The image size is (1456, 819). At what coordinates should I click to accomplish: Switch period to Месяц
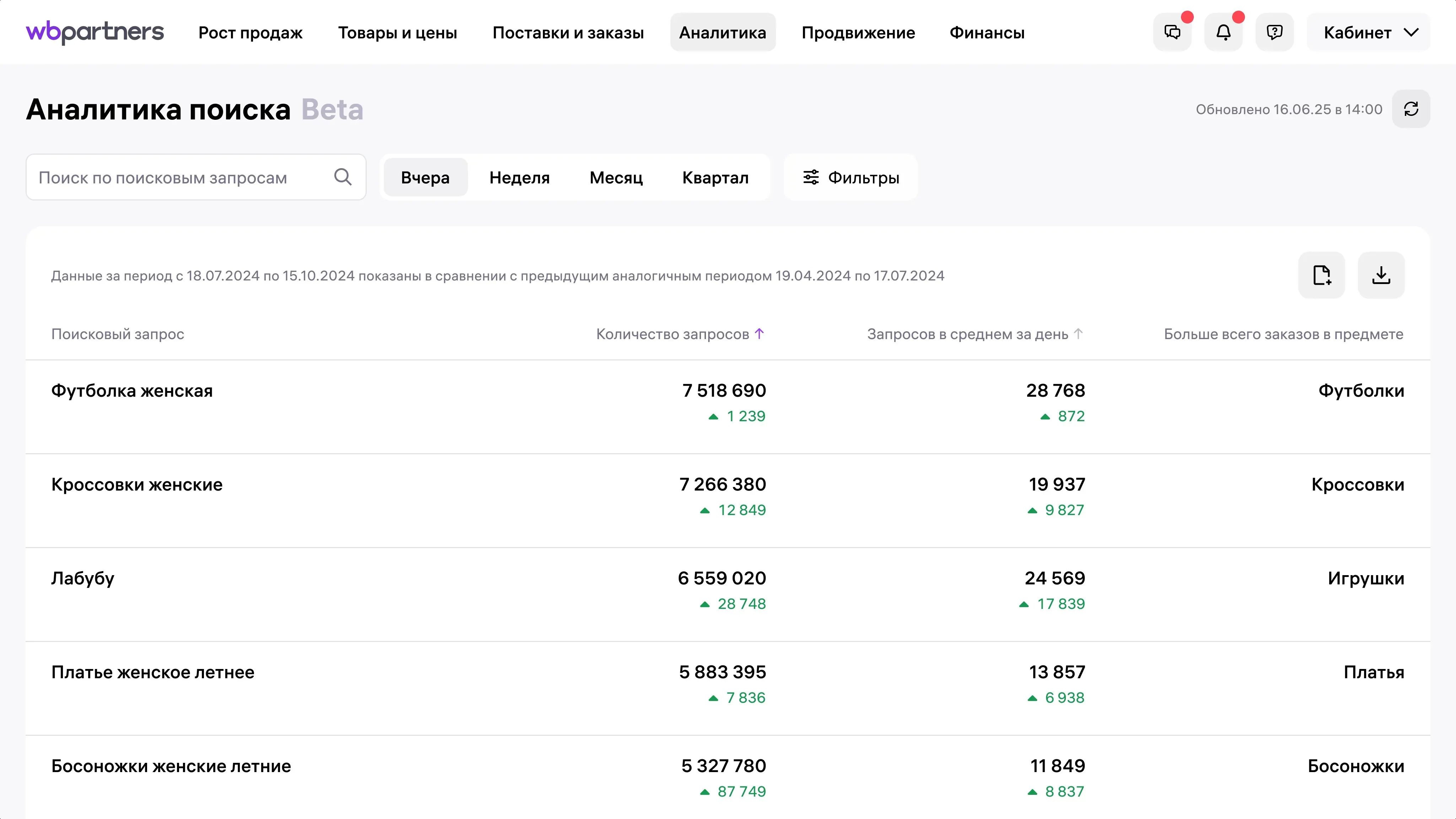[x=616, y=178]
